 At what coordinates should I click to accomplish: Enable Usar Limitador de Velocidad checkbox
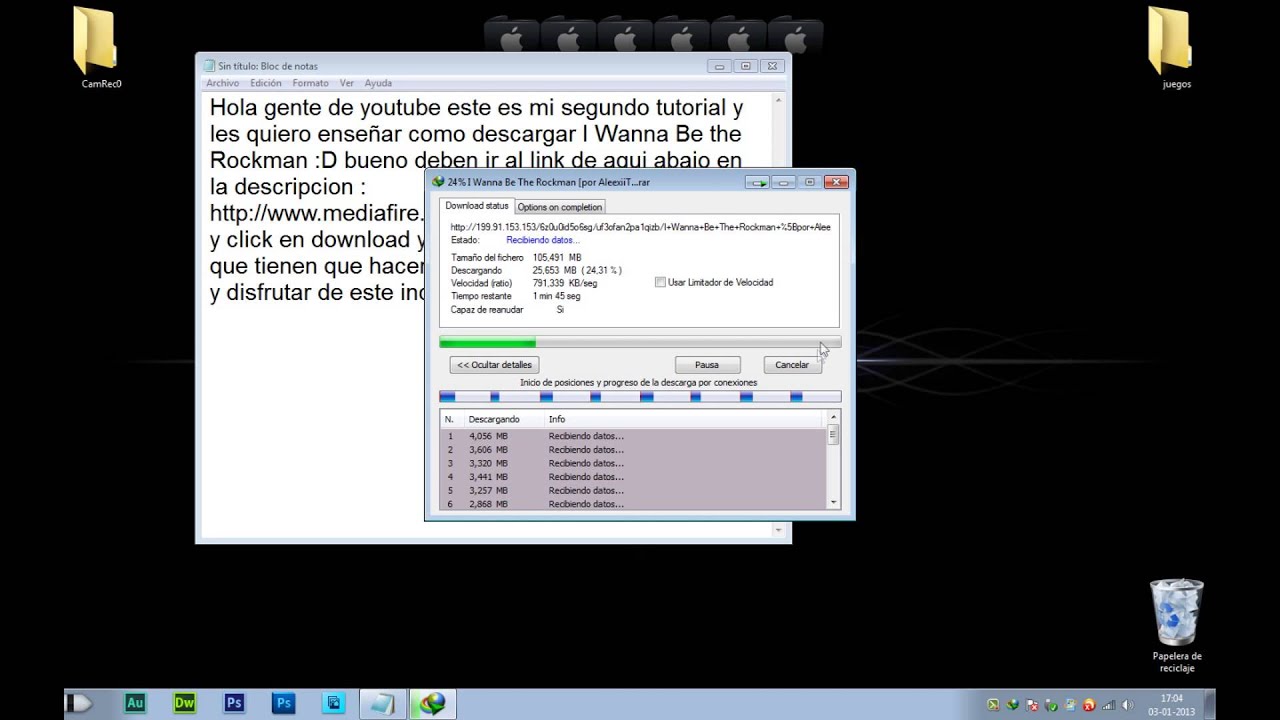click(660, 283)
